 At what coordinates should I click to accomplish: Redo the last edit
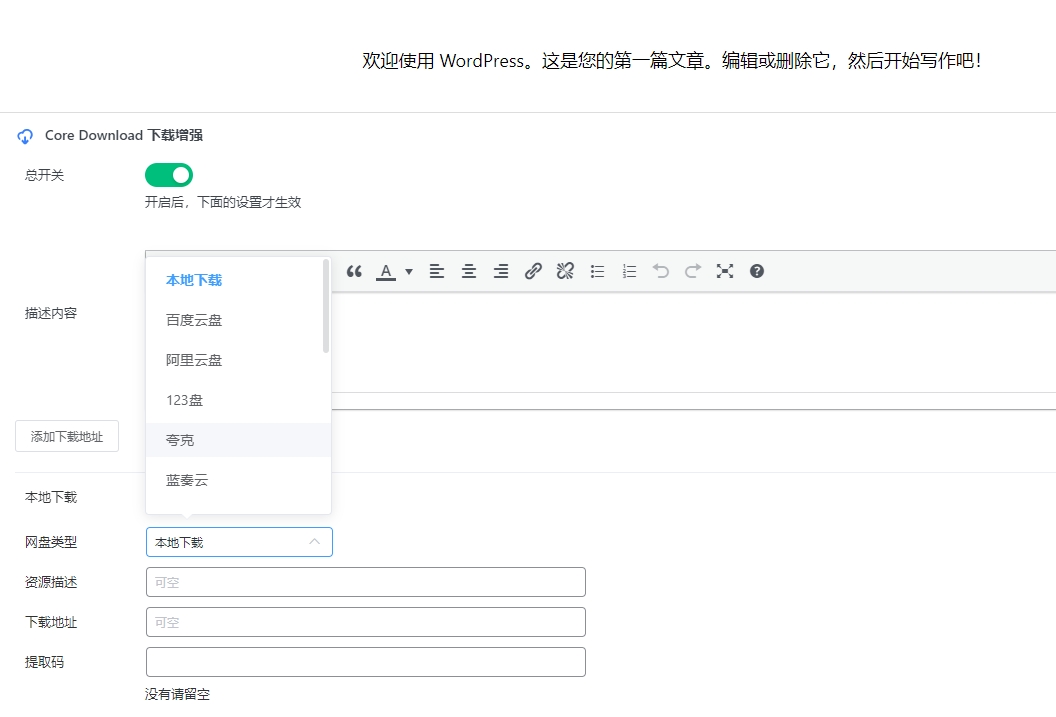692,270
